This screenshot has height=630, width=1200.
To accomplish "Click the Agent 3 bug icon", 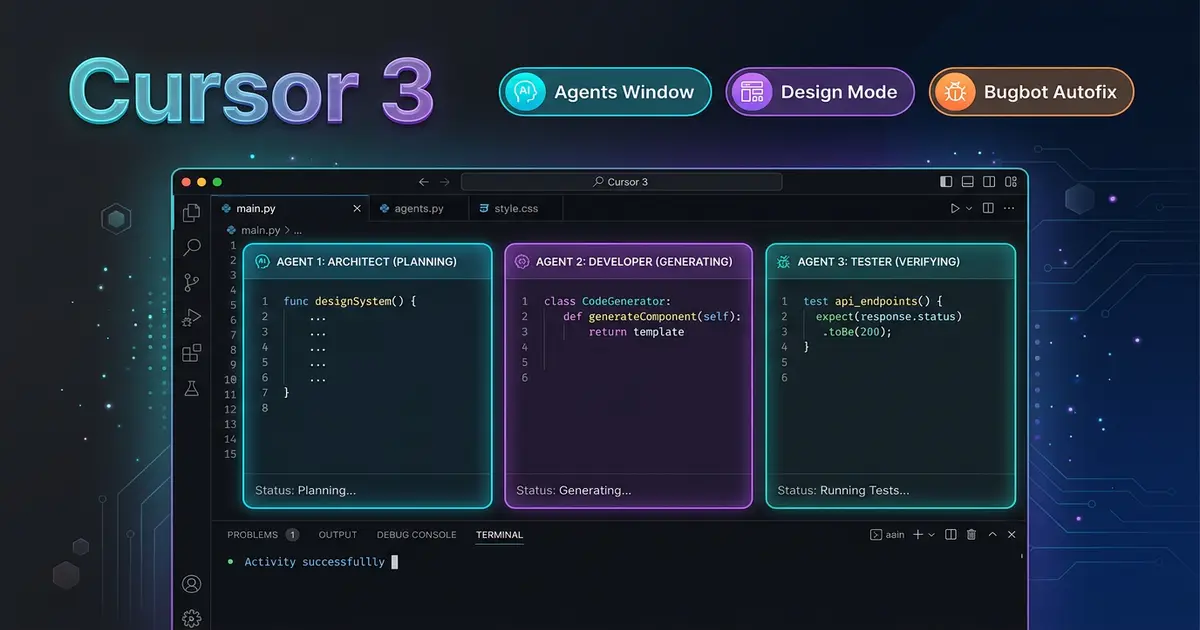I will (784, 261).
